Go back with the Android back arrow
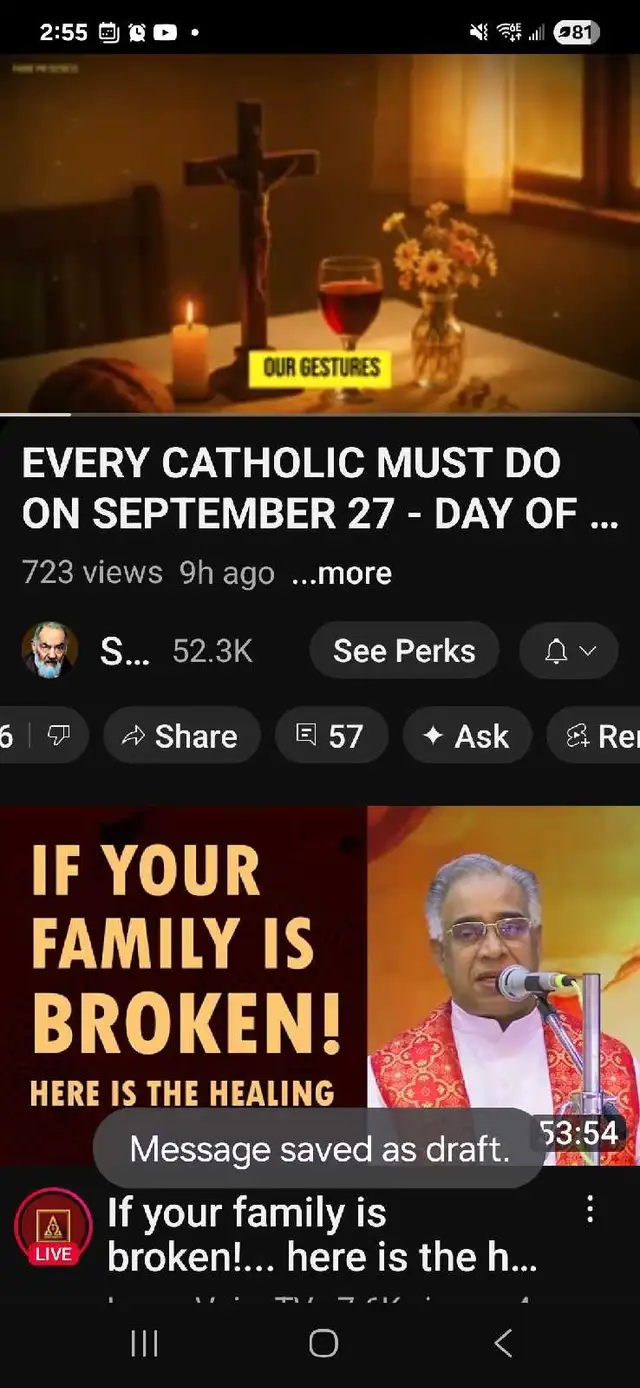 [x=503, y=1343]
